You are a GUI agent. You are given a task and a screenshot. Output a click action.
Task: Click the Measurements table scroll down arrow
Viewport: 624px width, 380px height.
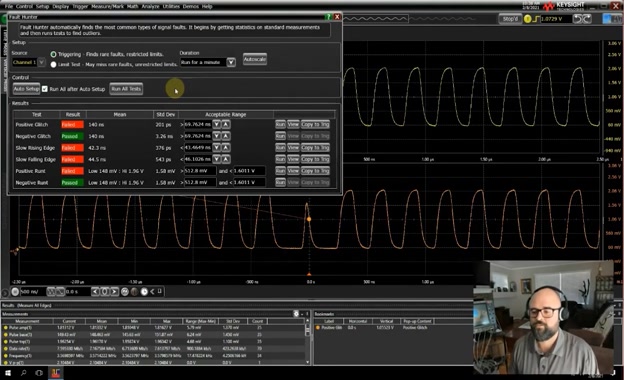pos(307,362)
